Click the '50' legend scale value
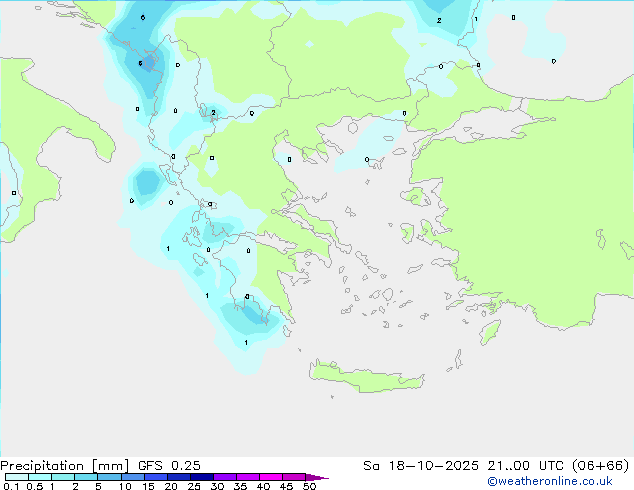Image resolution: width=634 pixels, height=490 pixels. tap(309, 486)
